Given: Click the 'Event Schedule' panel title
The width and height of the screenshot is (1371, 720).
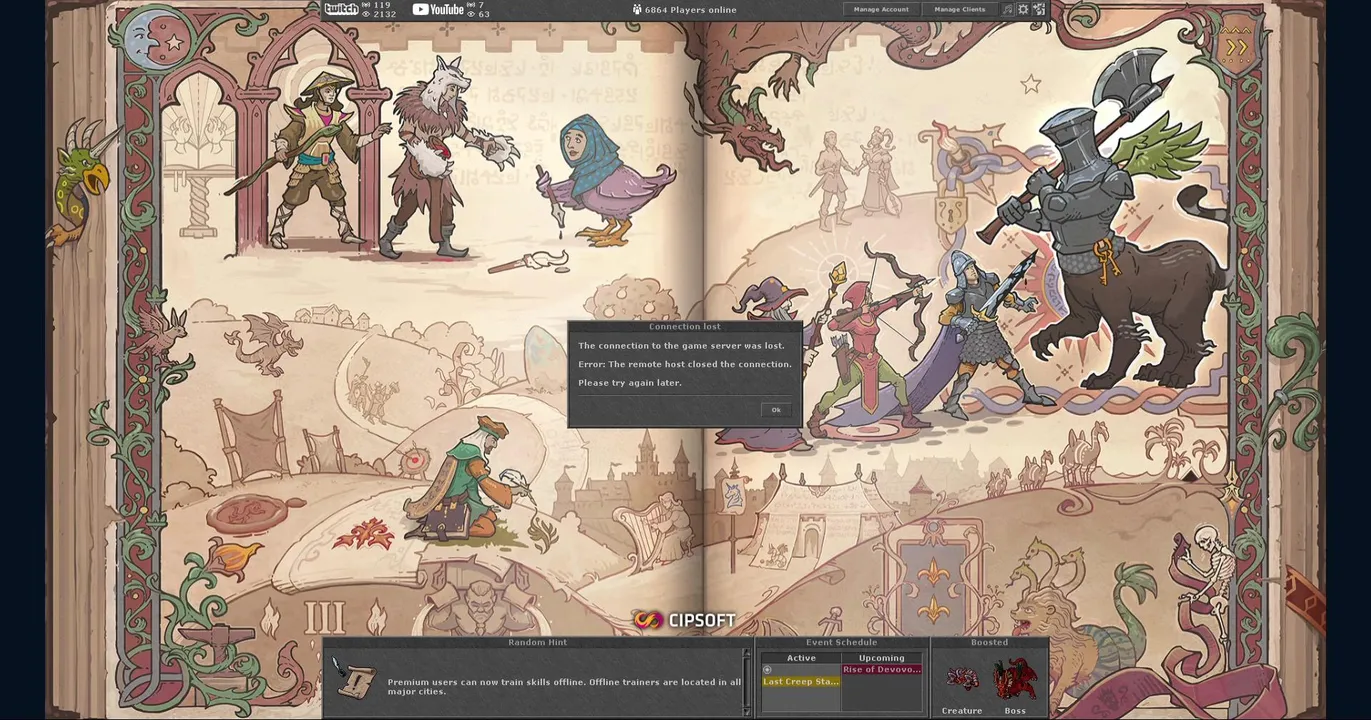Looking at the screenshot, I should click(842, 642).
